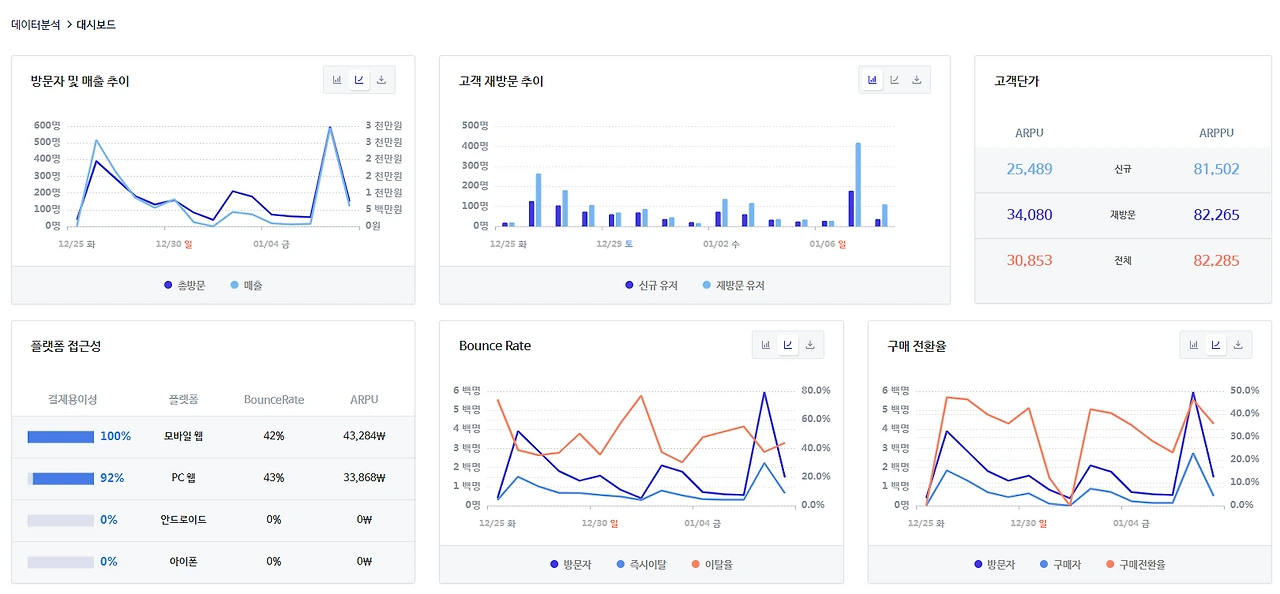Click the 신규 ARPPU value 81,502
The height and width of the screenshot is (594, 1280).
coord(1216,169)
